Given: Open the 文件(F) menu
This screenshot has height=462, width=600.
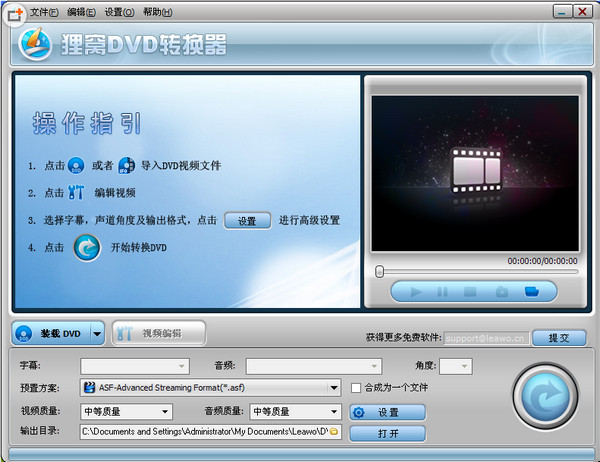Looking at the screenshot, I should tap(44, 12).
